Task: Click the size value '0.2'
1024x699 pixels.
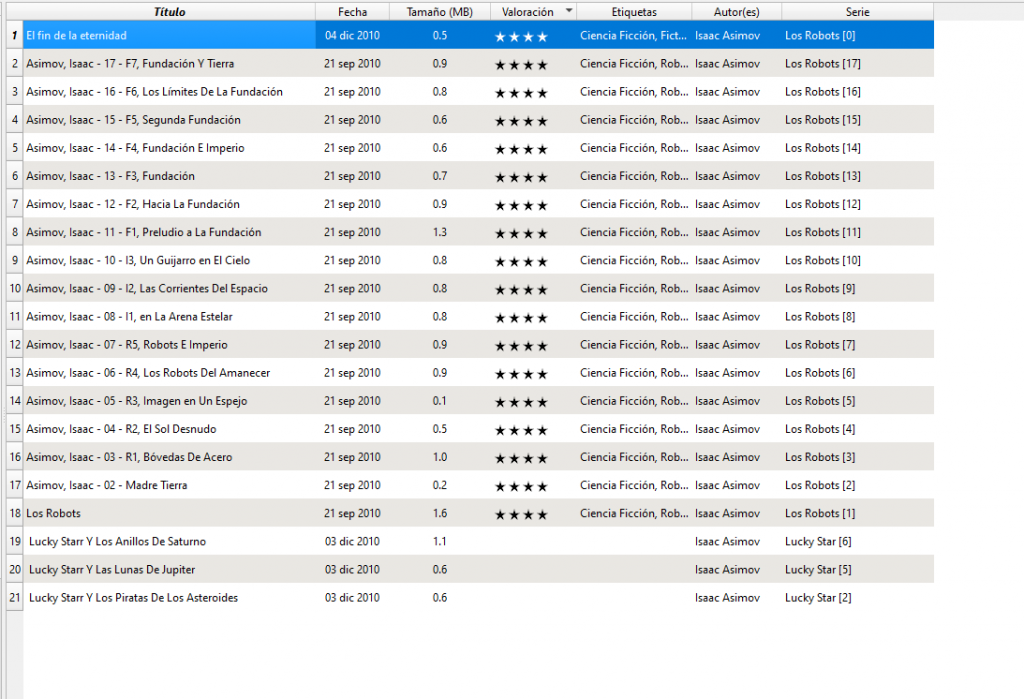Action: (x=440, y=485)
